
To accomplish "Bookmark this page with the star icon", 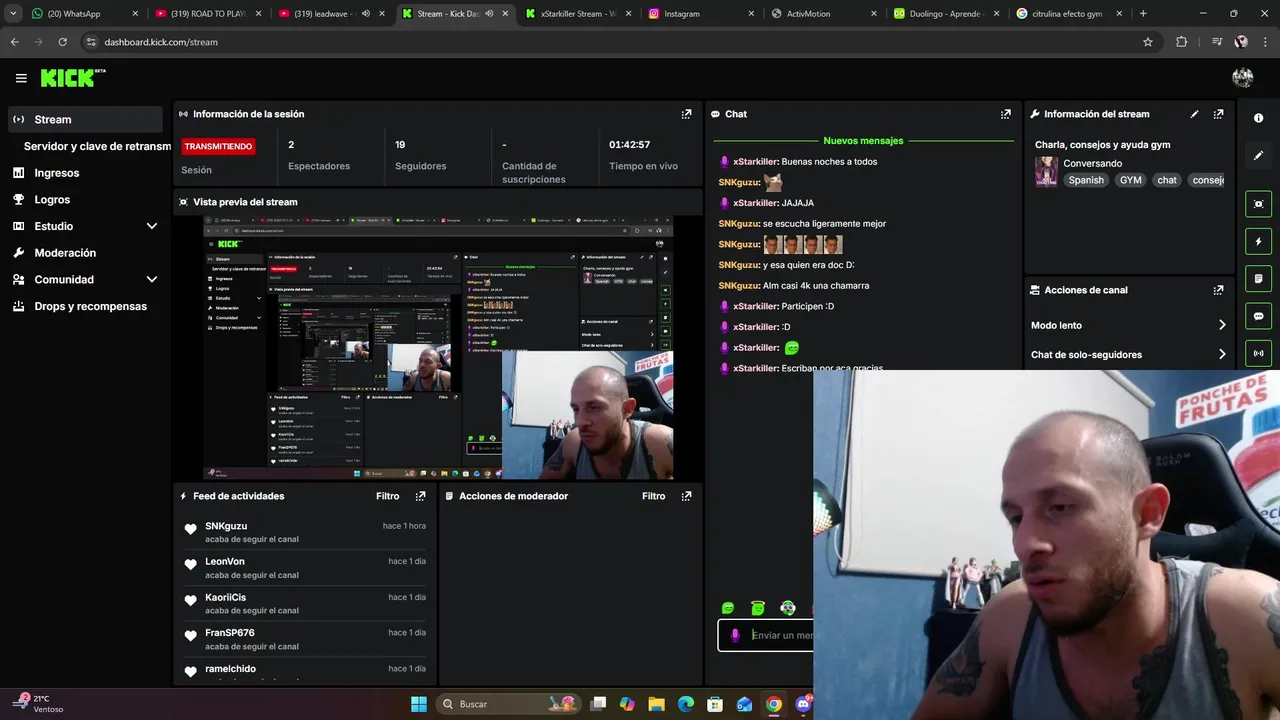I will (1148, 42).
